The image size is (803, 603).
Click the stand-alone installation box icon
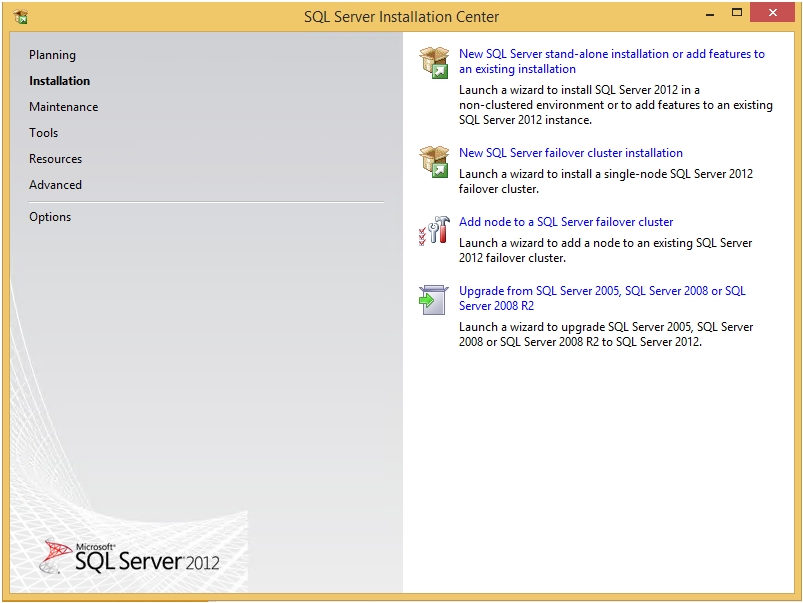click(x=434, y=62)
